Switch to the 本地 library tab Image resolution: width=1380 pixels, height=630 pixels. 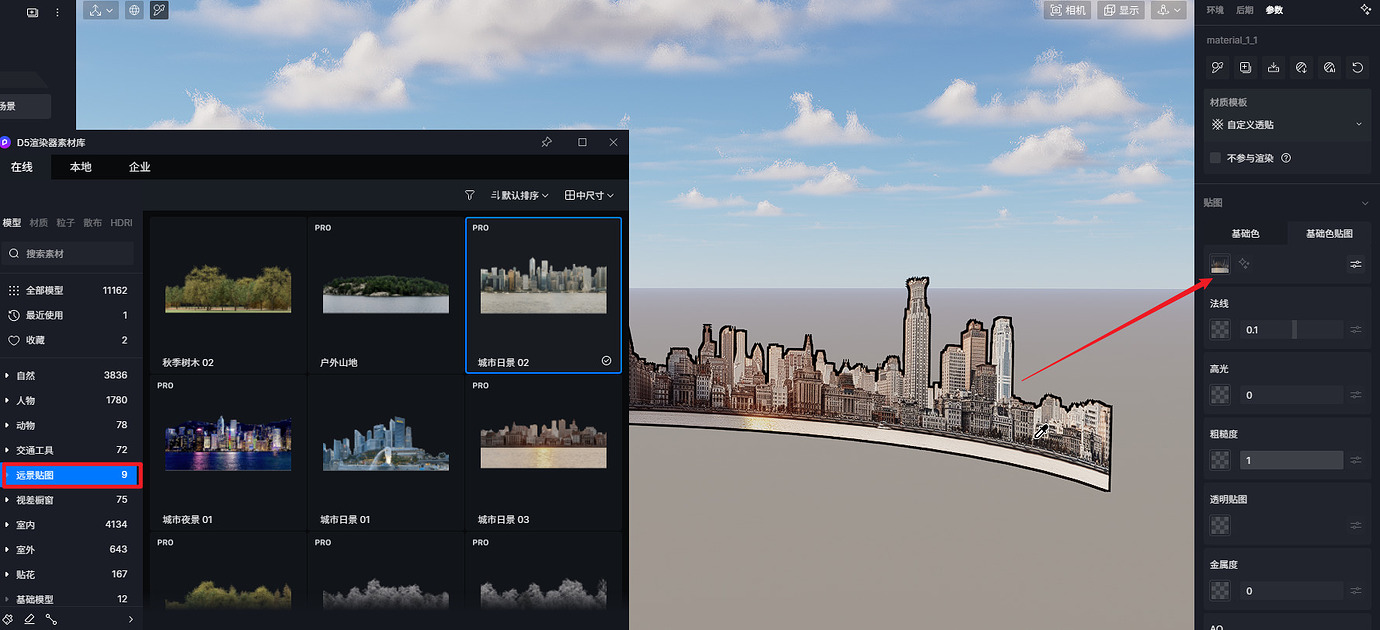[x=81, y=167]
